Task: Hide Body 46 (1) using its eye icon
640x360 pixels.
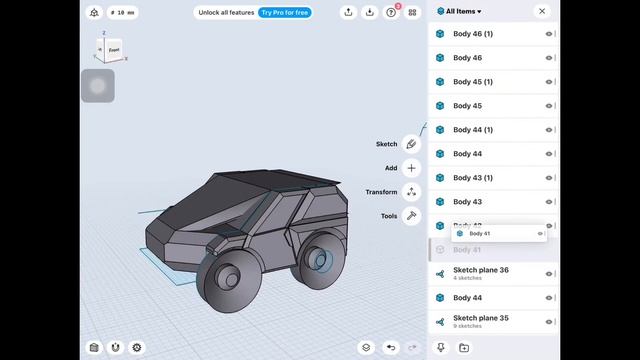Action: click(549, 34)
